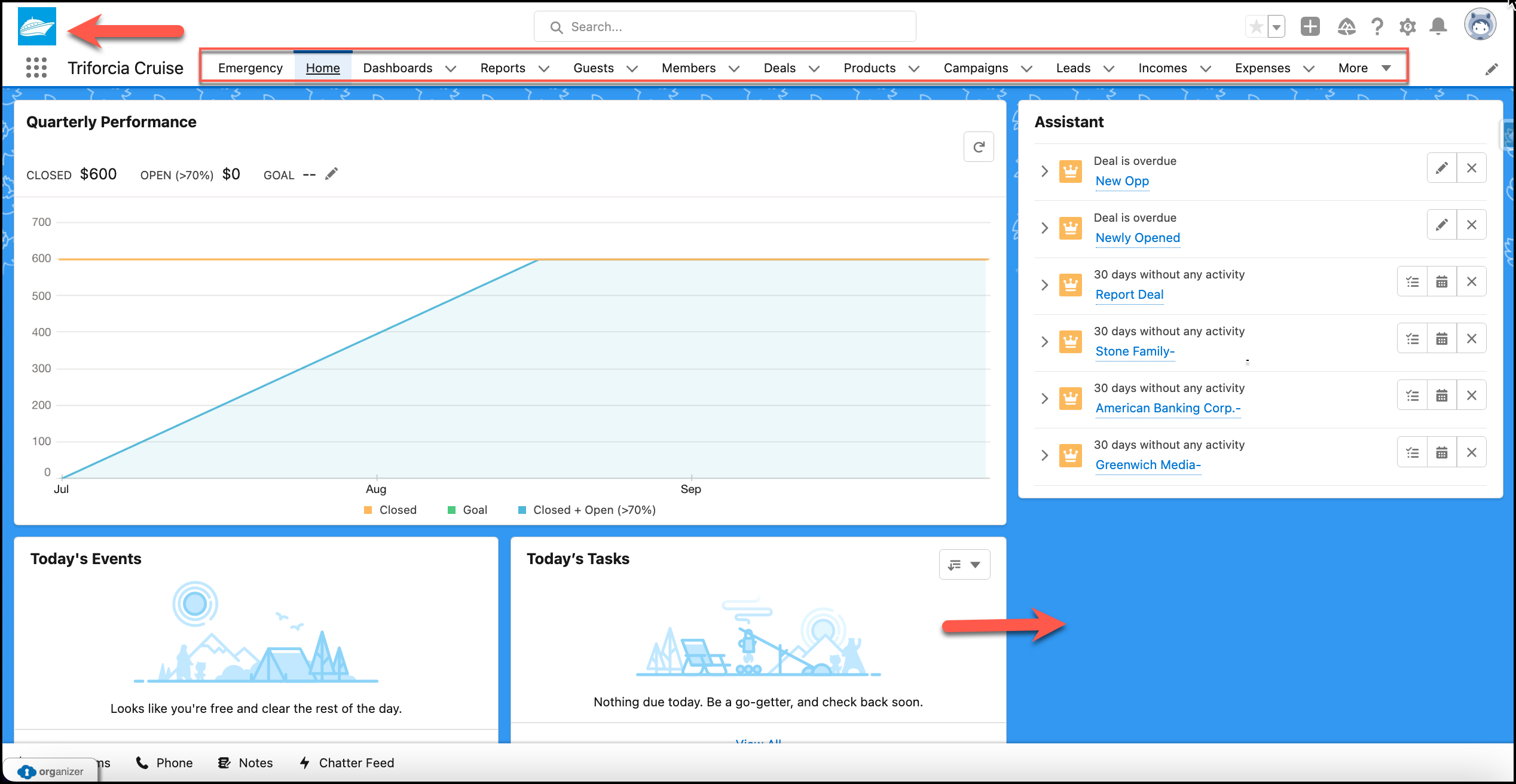
Task: Edit the overdue Newly Opened deal
Action: (1442, 225)
